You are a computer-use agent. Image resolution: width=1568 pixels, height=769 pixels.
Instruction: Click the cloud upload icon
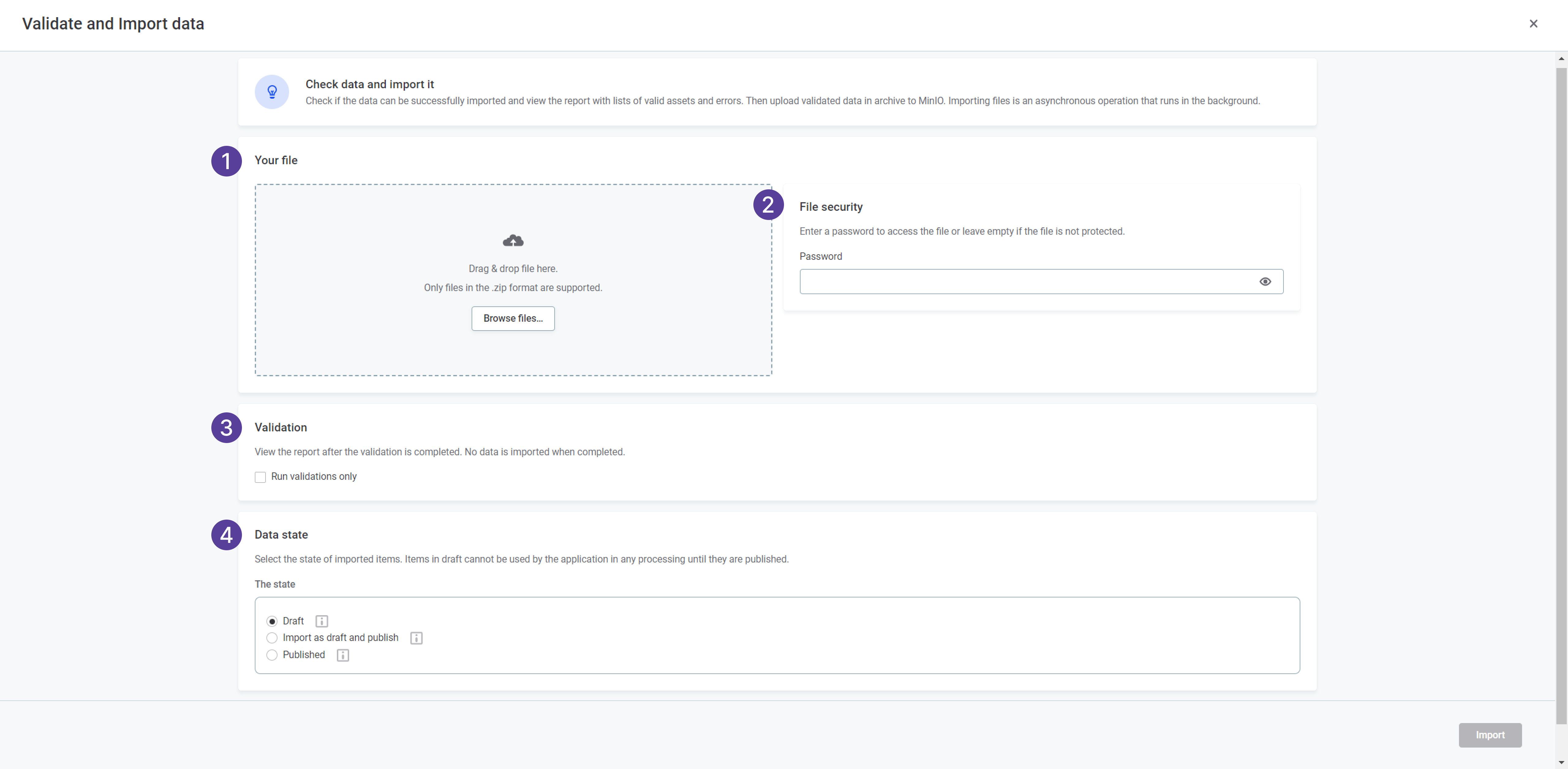[513, 241]
